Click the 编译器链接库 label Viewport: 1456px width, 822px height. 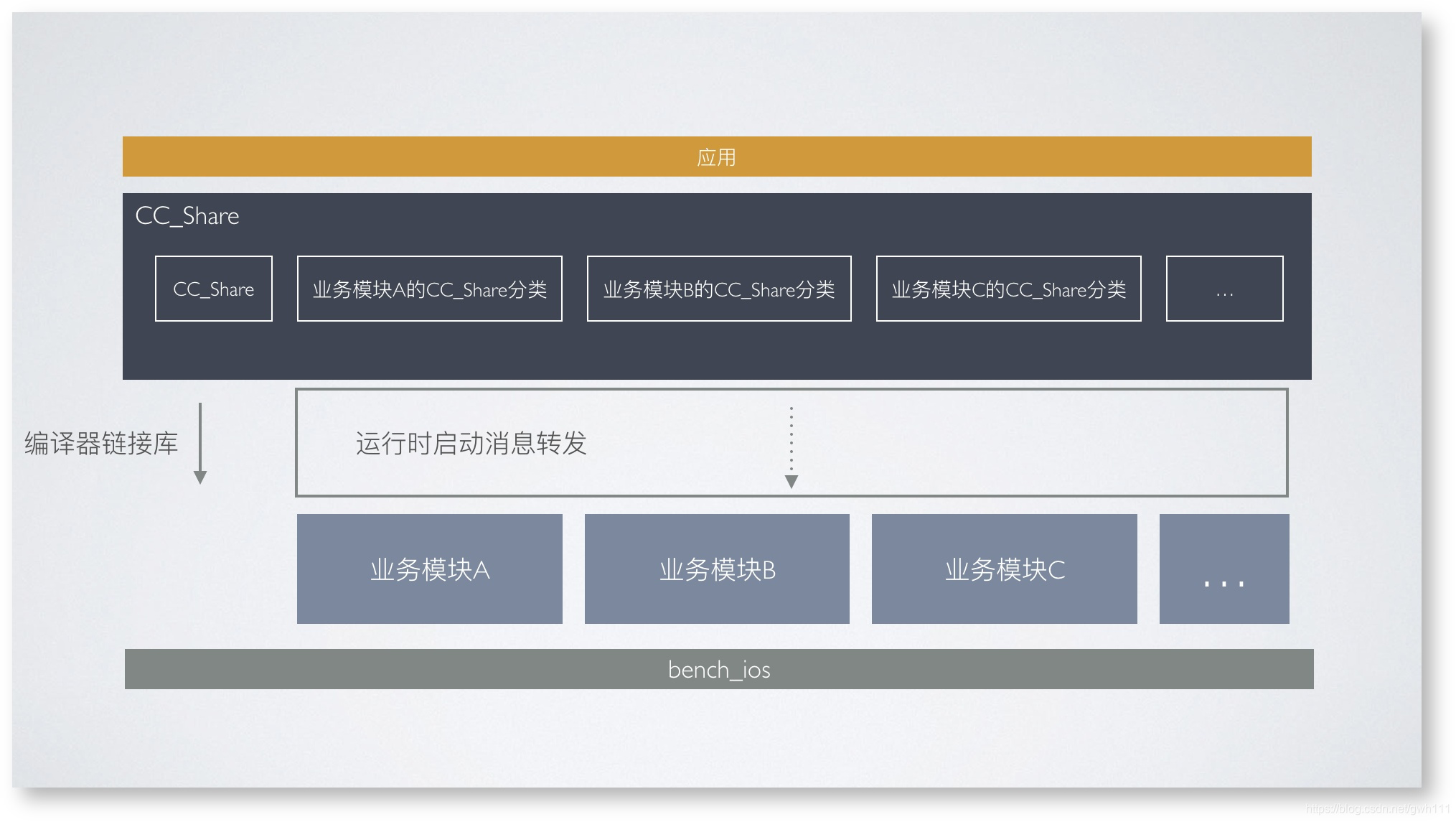point(101,443)
